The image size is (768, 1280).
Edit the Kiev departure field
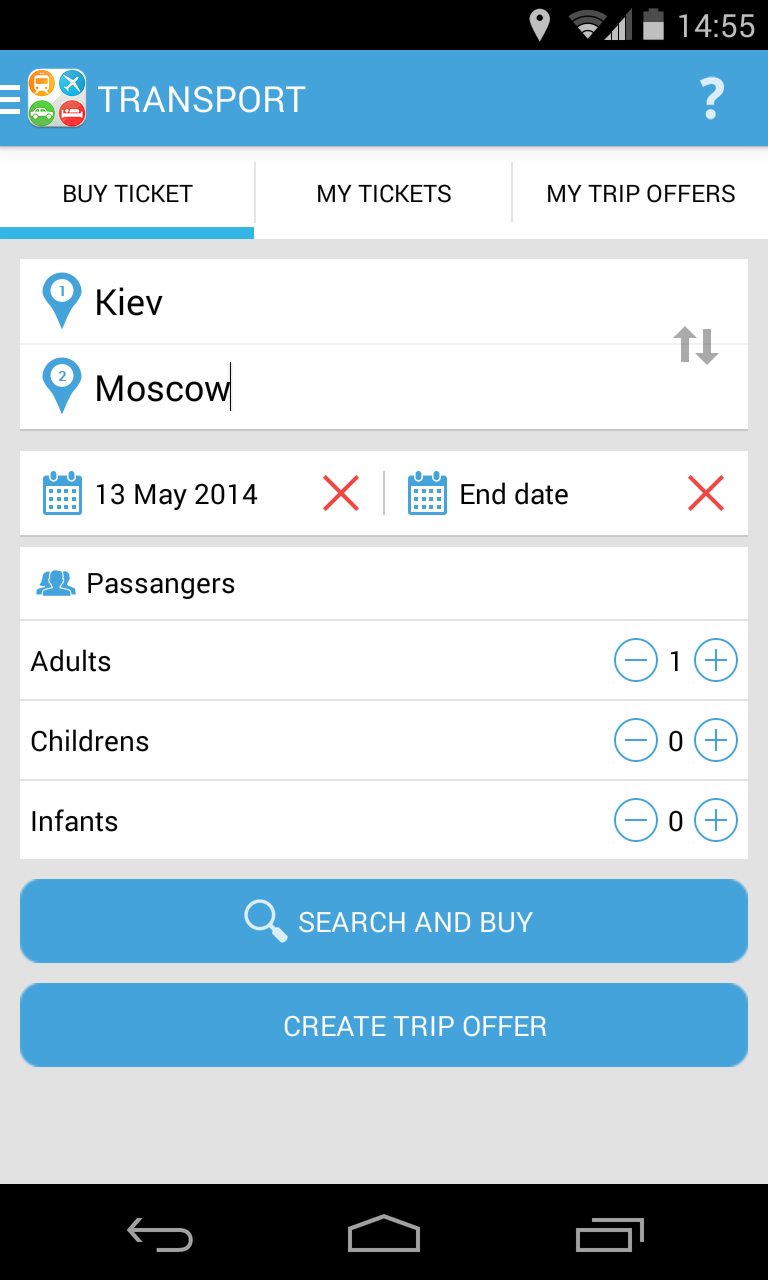click(350, 302)
